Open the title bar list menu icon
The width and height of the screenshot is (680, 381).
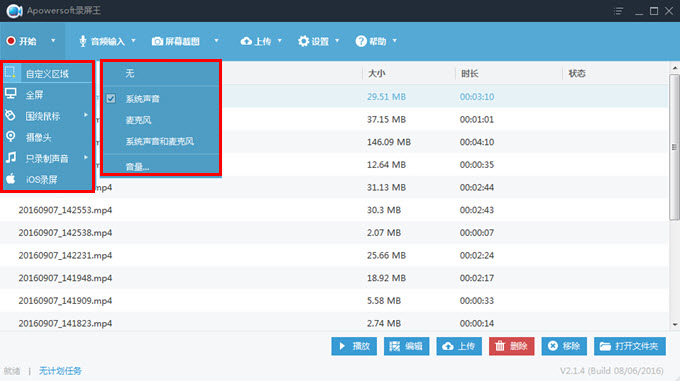(618, 11)
